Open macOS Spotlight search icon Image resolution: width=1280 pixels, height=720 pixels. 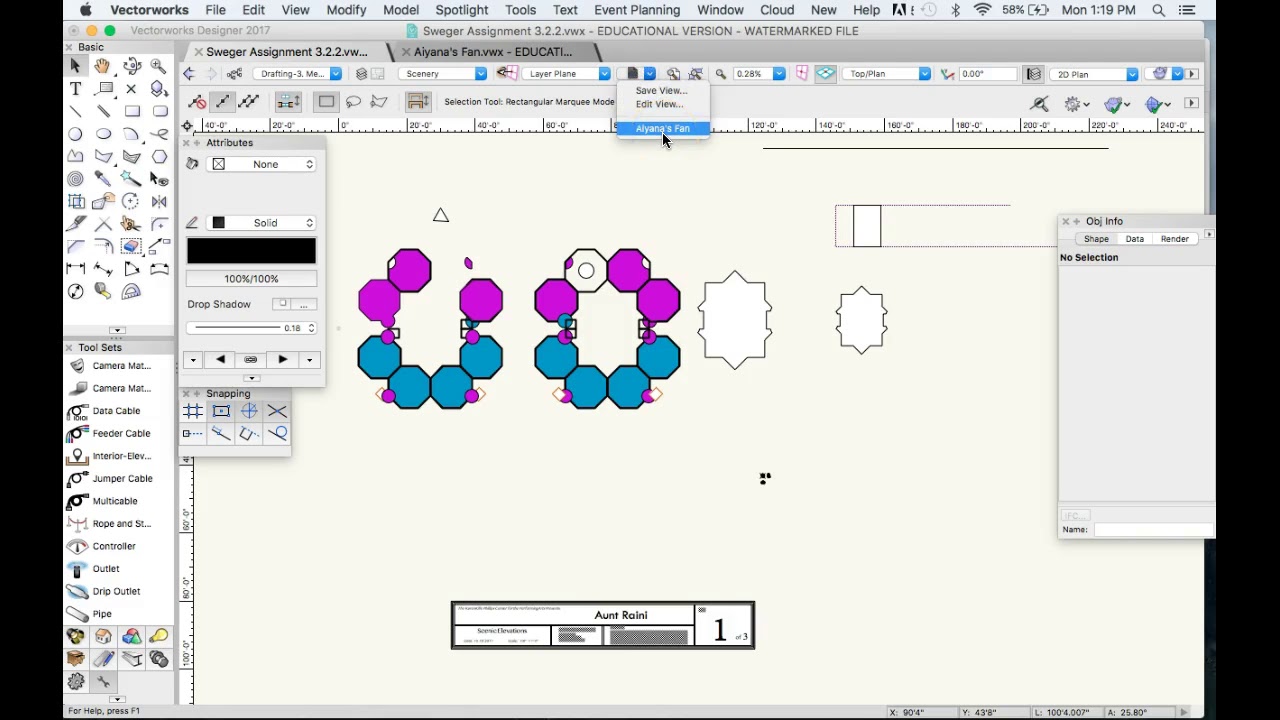coord(1158,10)
